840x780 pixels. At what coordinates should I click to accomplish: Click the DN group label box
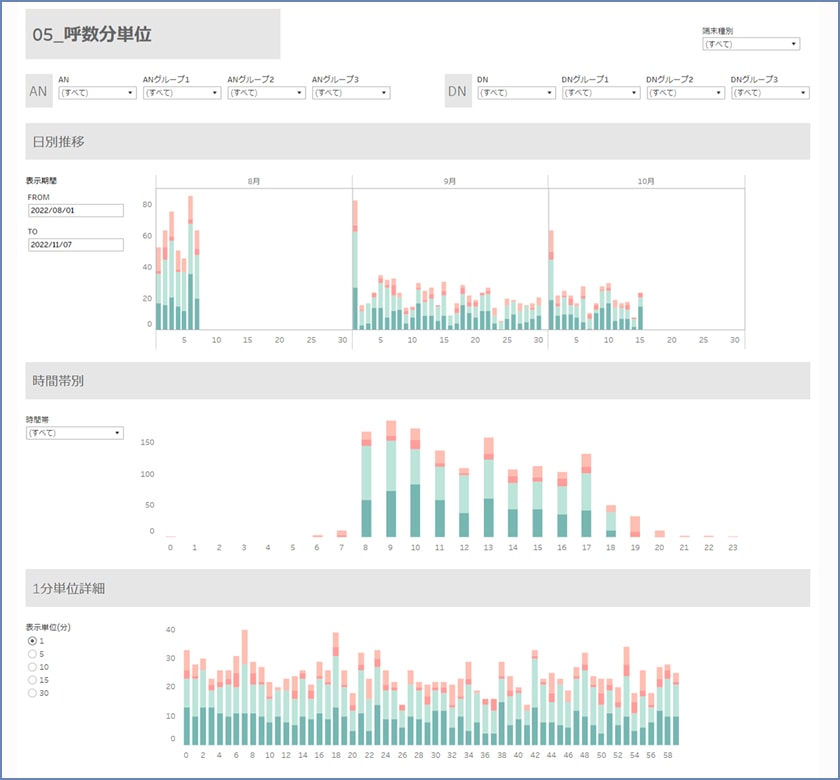(x=458, y=91)
